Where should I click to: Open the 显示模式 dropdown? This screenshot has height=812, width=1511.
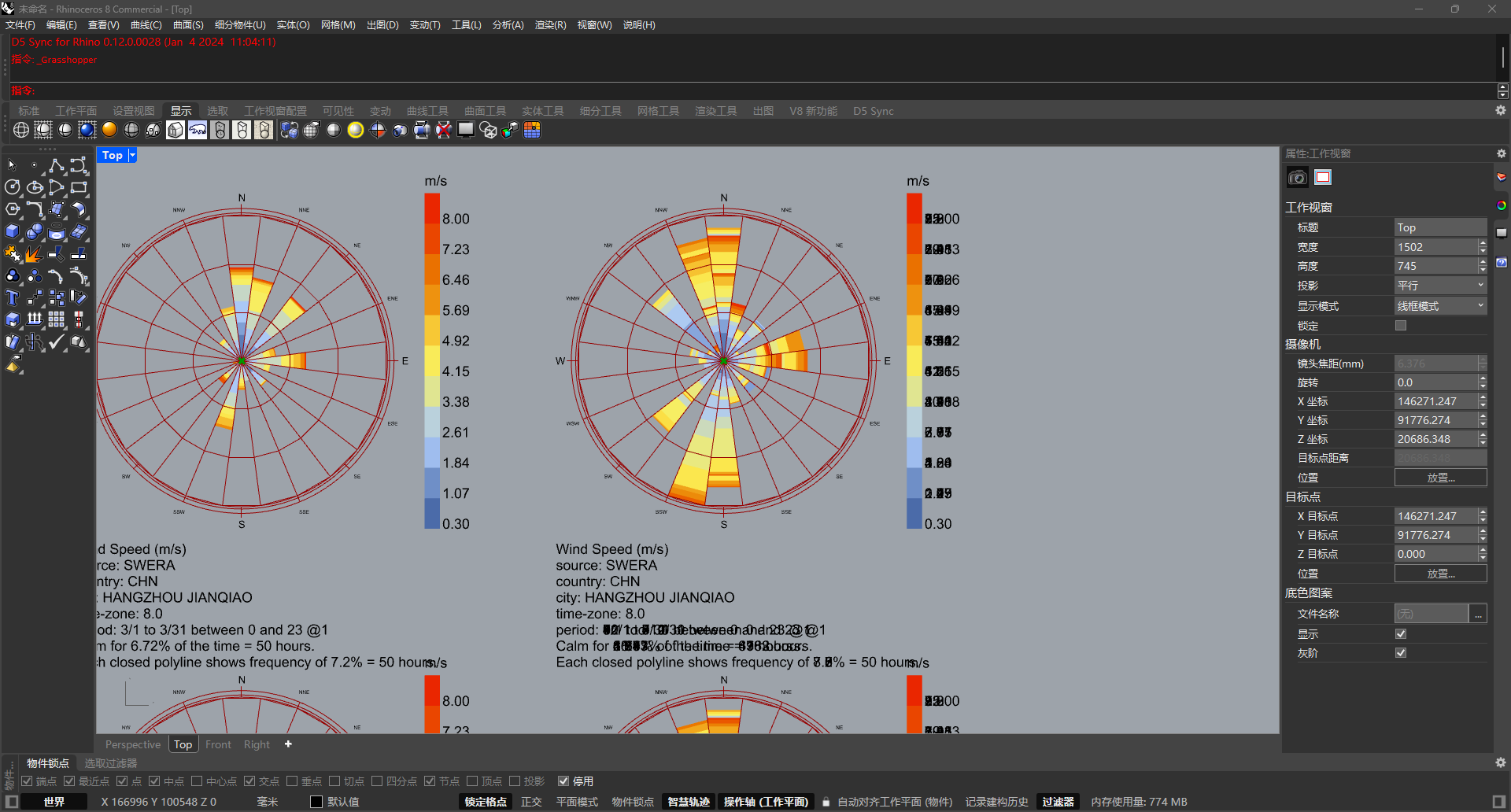coord(1440,306)
